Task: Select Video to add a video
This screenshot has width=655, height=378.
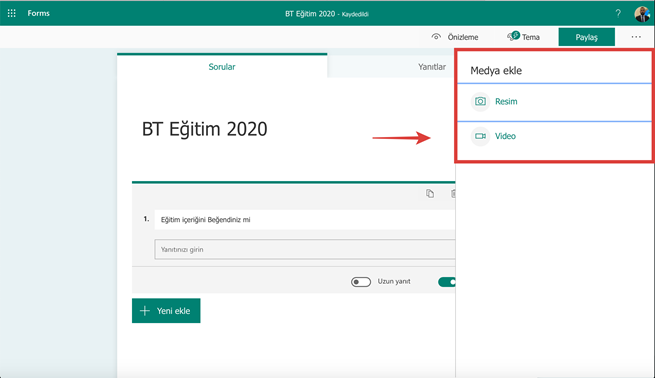Action: (505, 136)
